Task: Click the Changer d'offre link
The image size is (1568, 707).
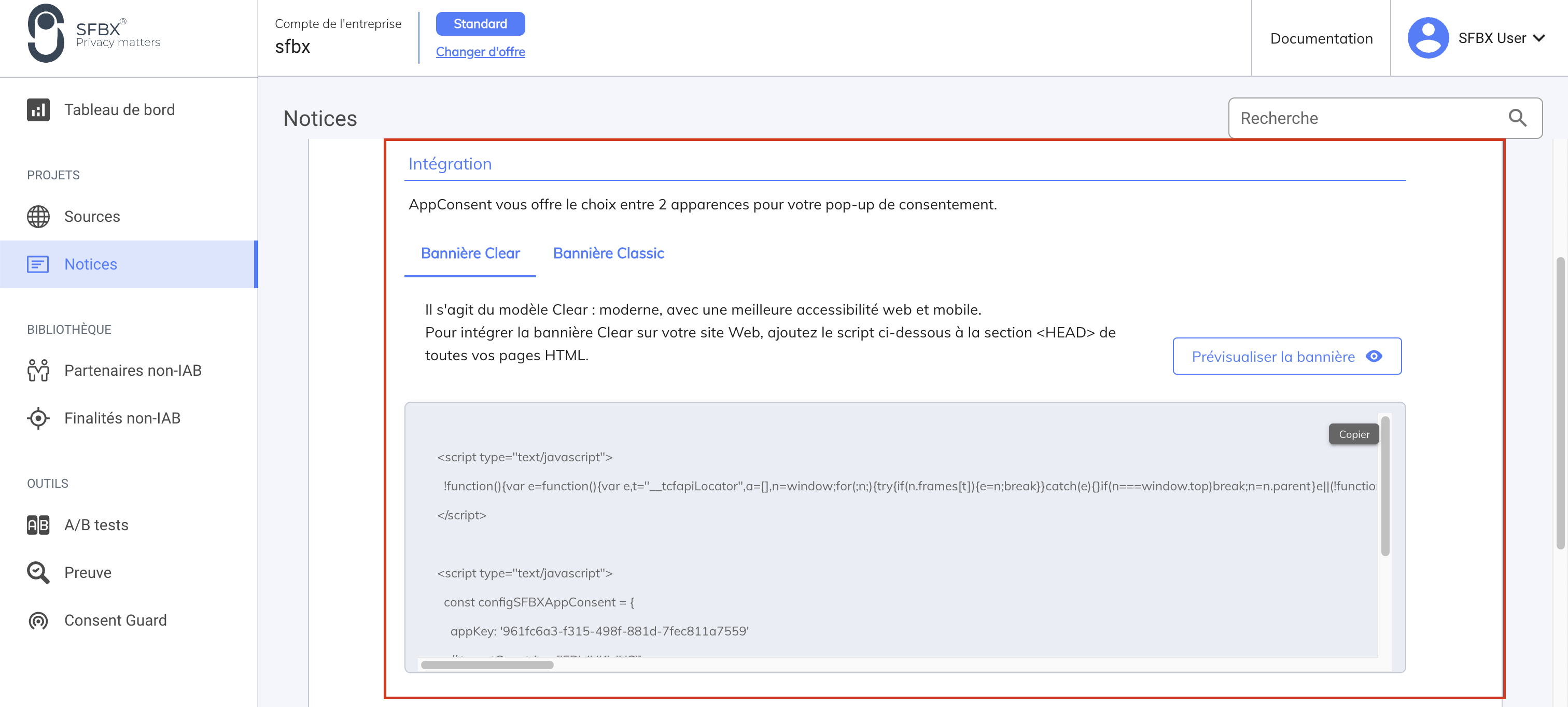Action: click(480, 52)
